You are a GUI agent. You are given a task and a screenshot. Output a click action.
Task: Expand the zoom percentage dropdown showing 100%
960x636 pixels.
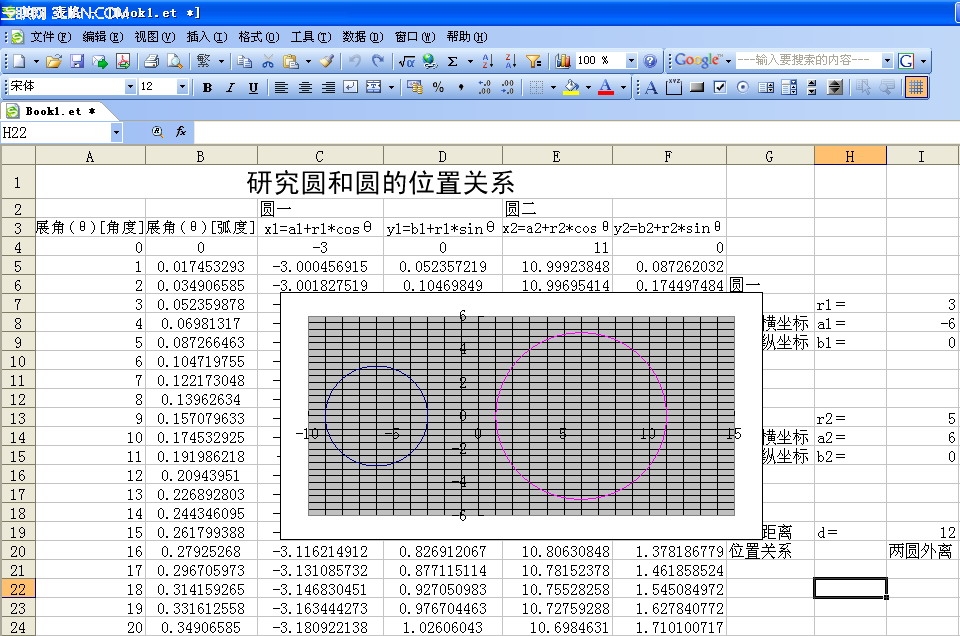click(631, 61)
